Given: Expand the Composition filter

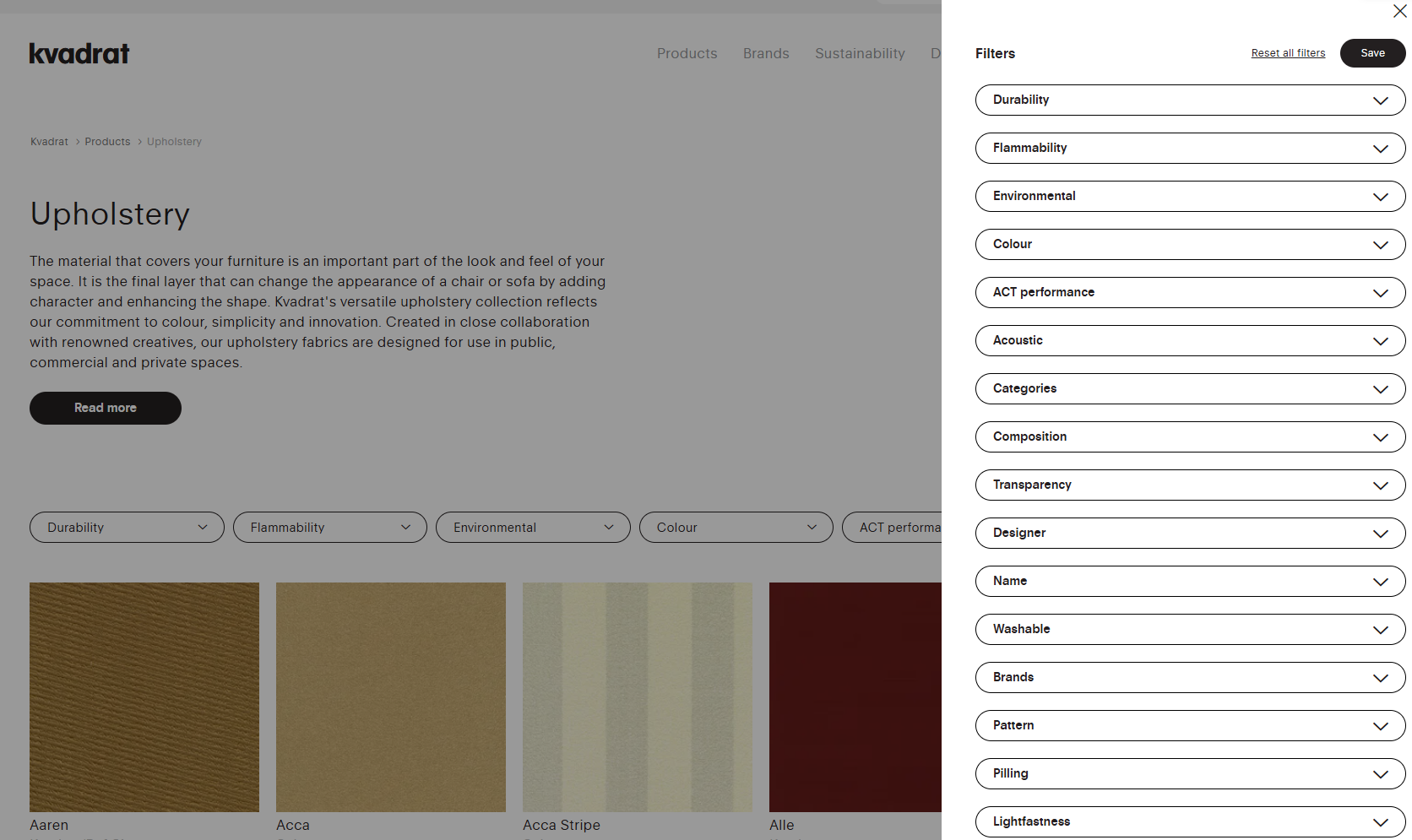Looking at the screenshot, I should [x=1189, y=436].
